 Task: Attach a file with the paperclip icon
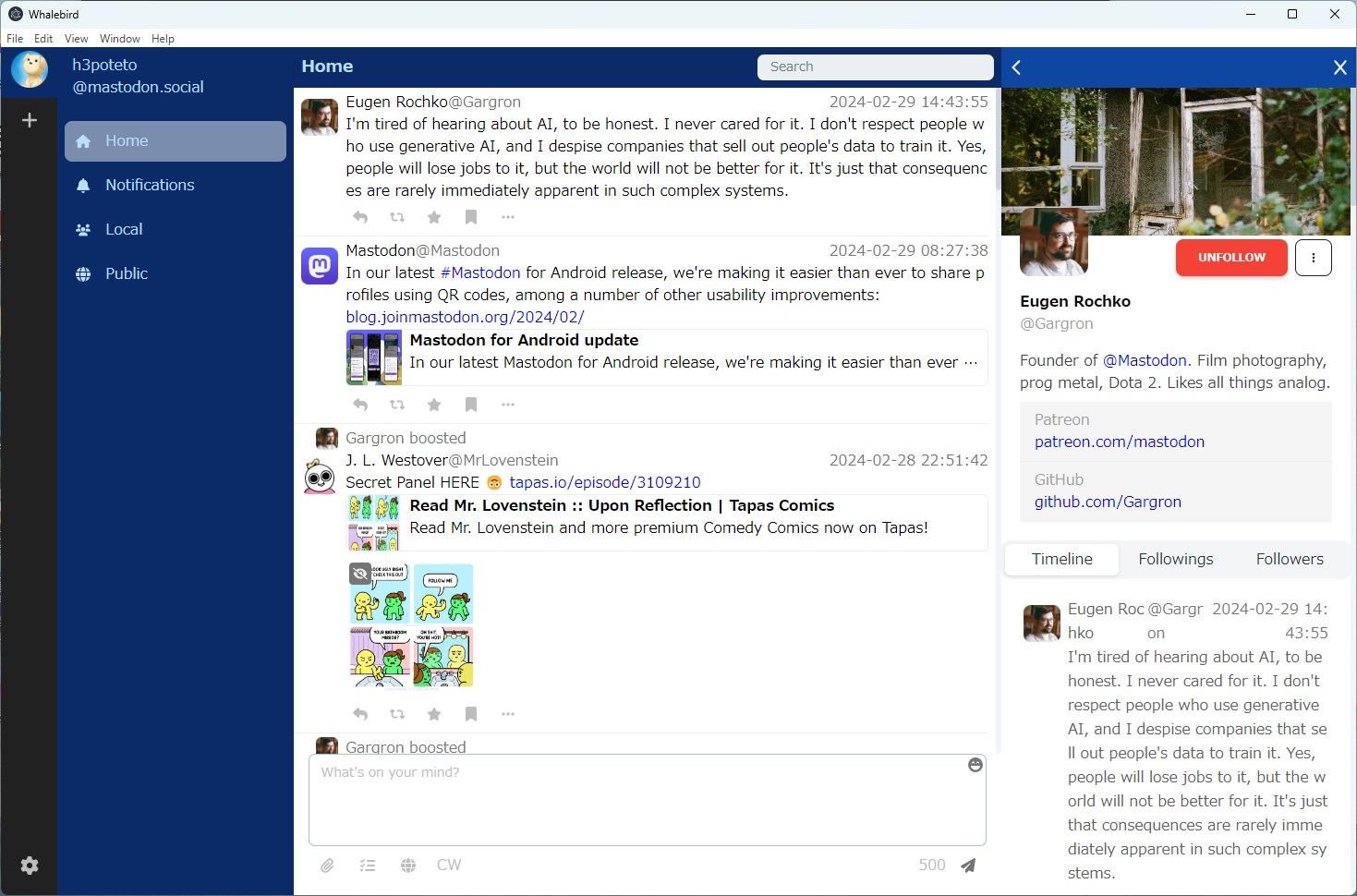tap(327, 865)
